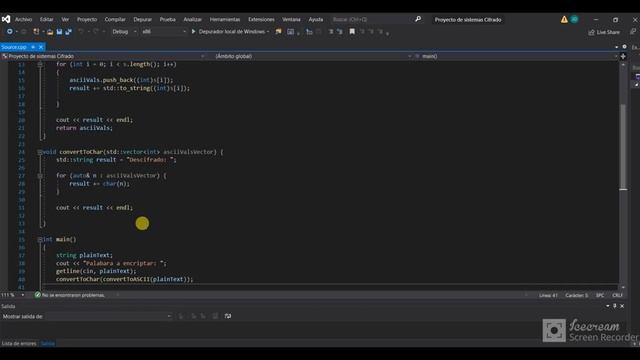640x360 pixels.
Task: Click the CRLF line ending indicator
Action: (617, 295)
